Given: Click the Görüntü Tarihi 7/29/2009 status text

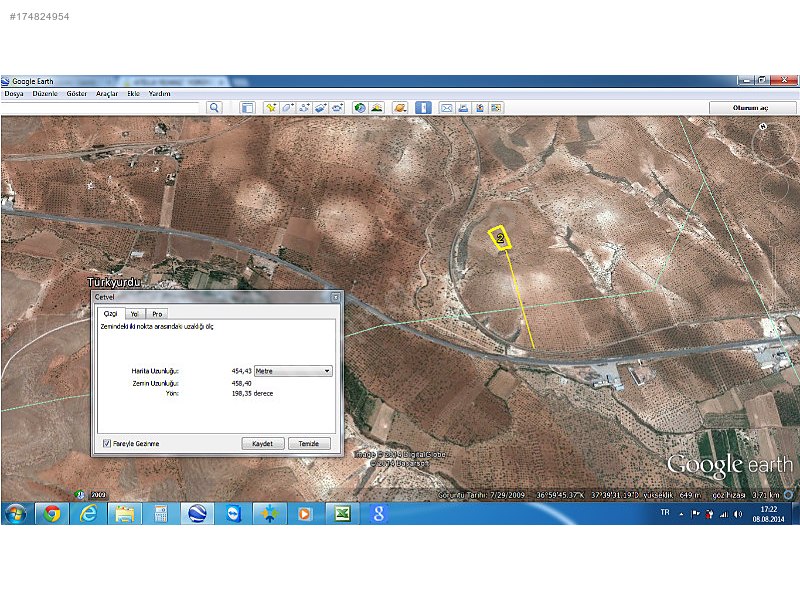Looking at the screenshot, I should [x=481, y=495].
